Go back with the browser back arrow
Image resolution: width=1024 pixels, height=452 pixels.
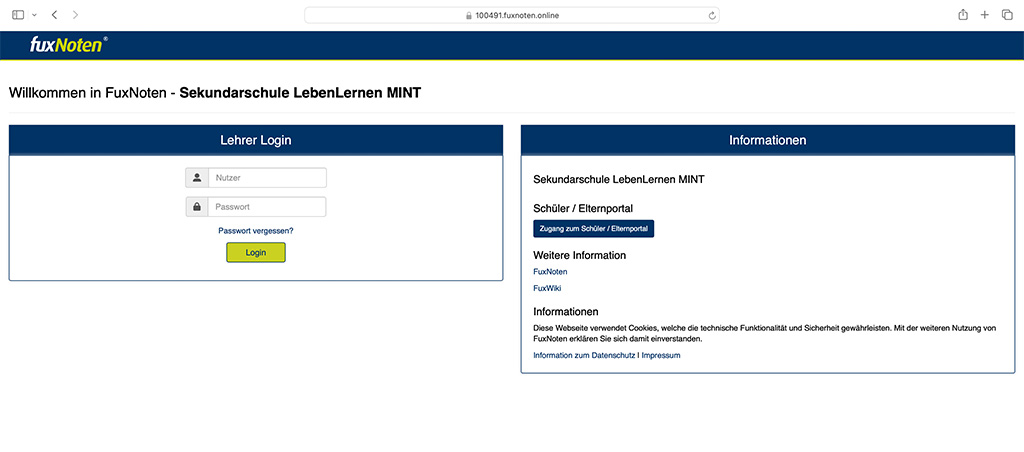coord(55,14)
